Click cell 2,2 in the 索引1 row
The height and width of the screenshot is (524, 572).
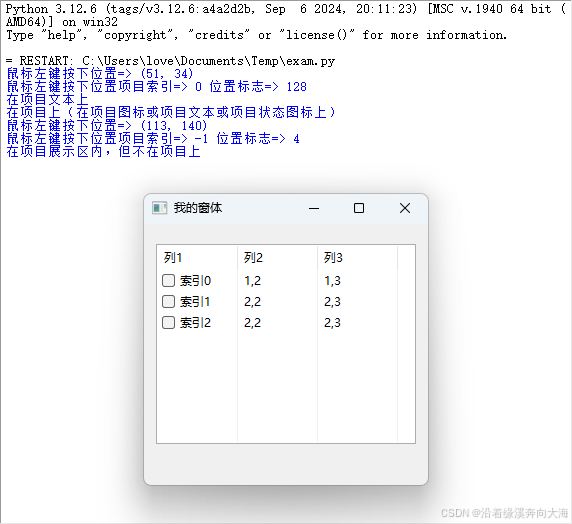coord(252,302)
